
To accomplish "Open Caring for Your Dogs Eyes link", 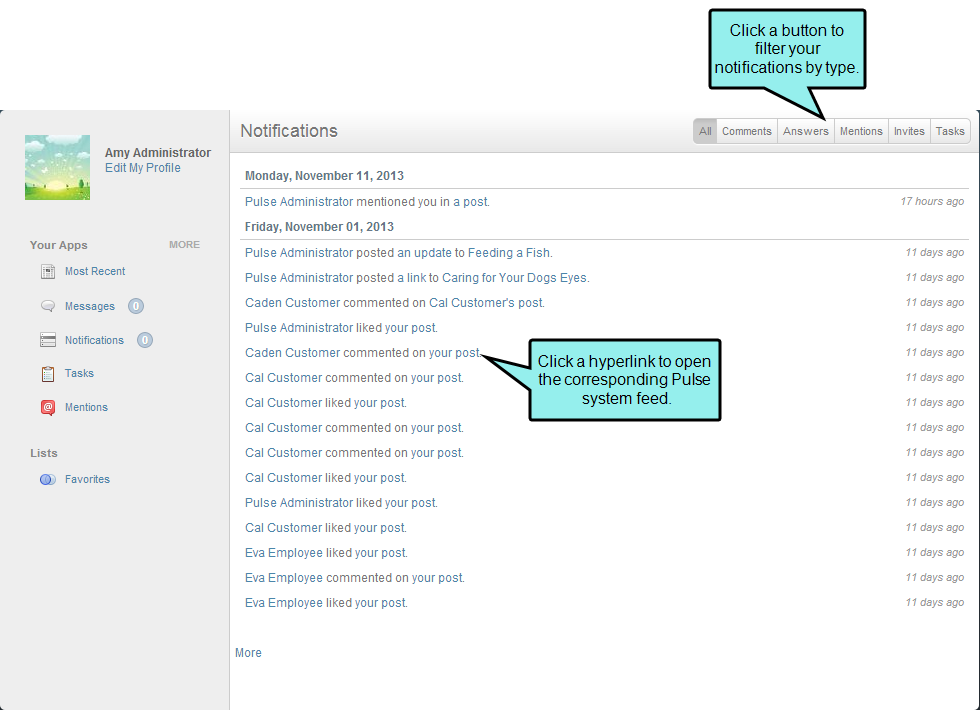I will 514,278.
